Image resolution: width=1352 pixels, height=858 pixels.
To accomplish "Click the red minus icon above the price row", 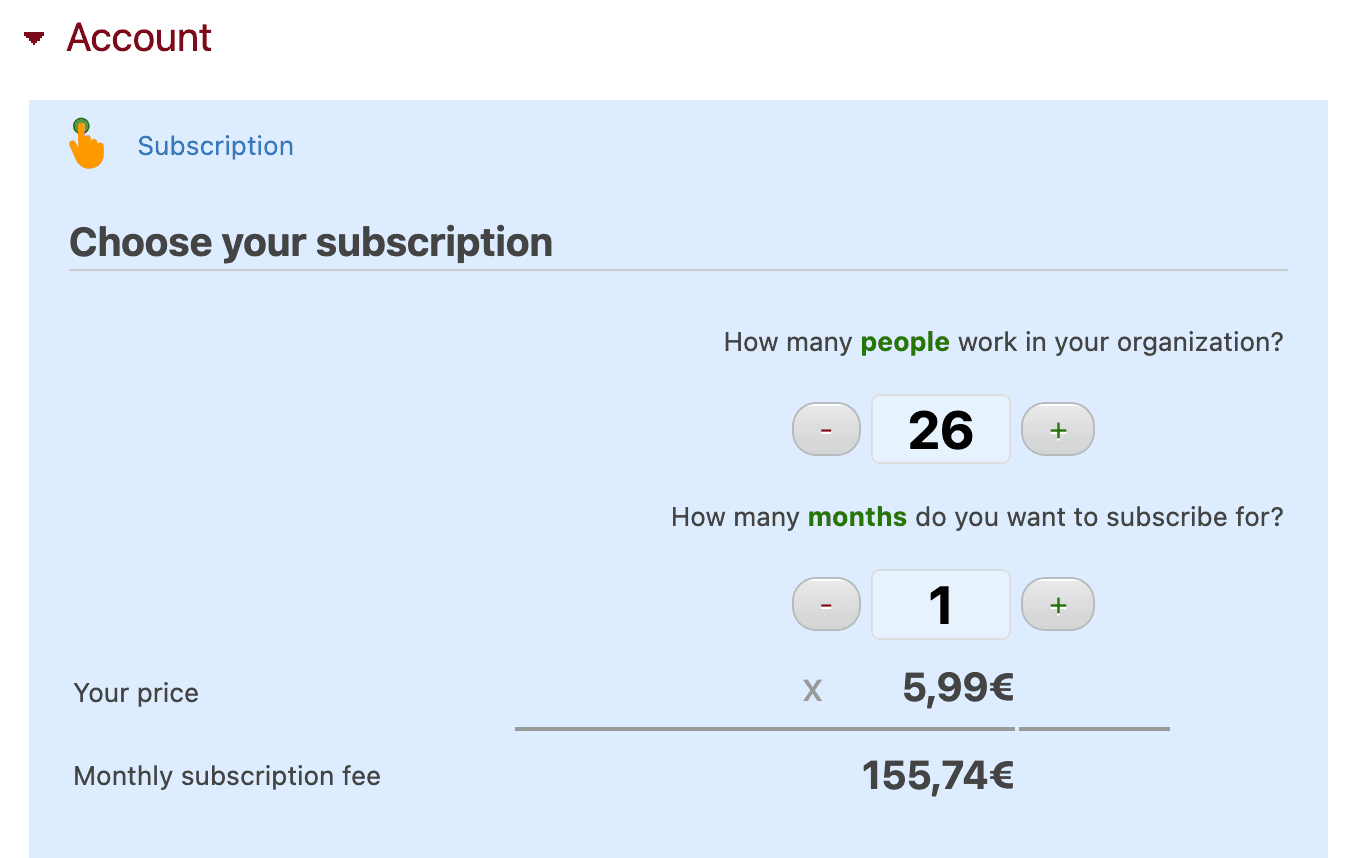I will (826, 604).
